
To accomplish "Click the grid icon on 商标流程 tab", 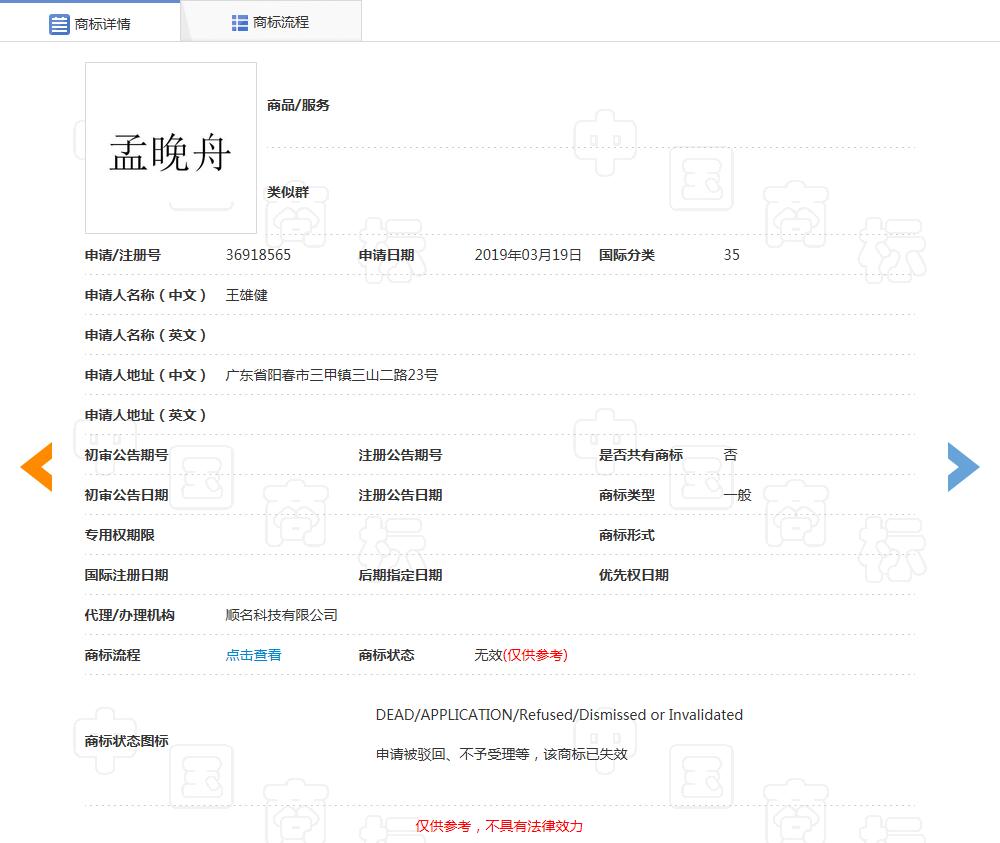I will point(240,22).
